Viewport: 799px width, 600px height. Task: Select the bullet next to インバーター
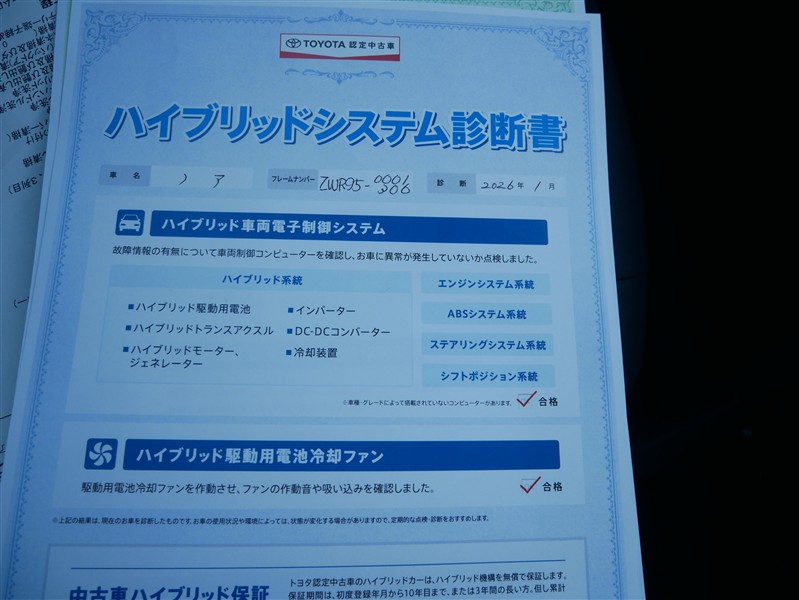[x=289, y=311]
